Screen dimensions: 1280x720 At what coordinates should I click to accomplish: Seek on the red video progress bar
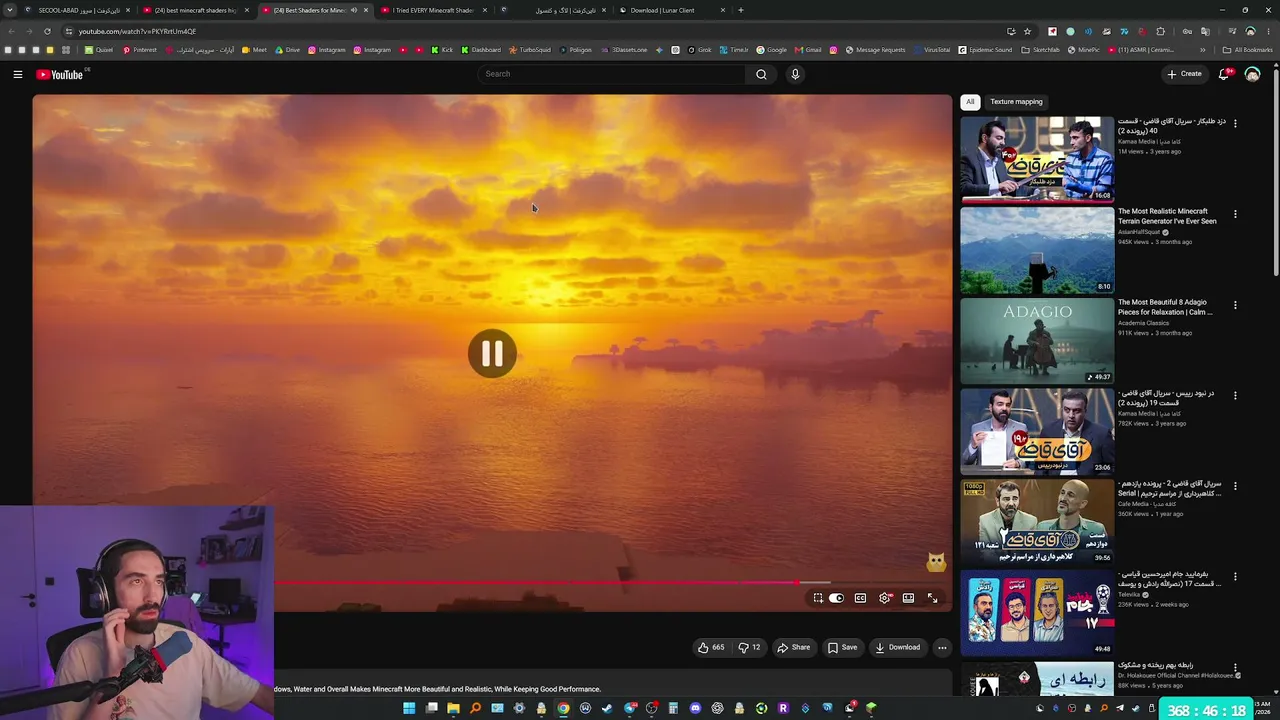[x=552, y=582]
